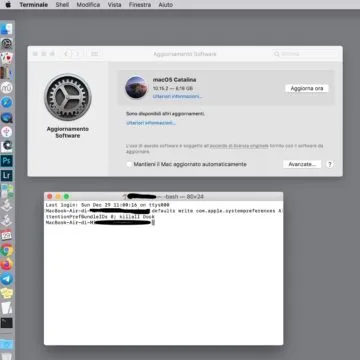Go back in System Preferences toolbar
Viewport: 360px width, 360px height.
(66, 54)
